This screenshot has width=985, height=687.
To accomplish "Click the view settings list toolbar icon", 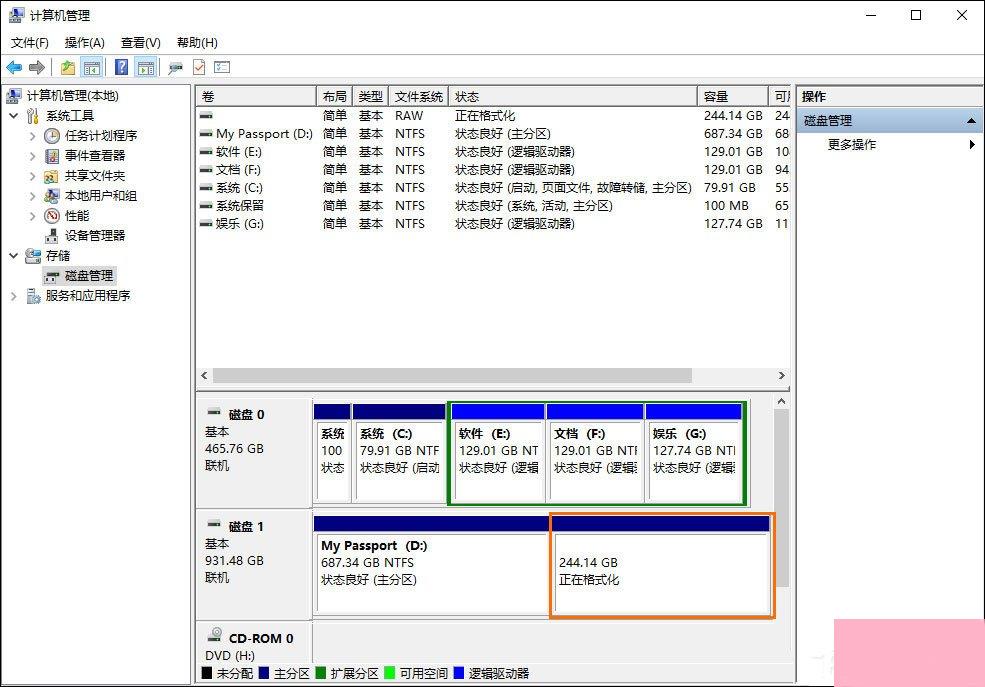I will coord(222,67).
